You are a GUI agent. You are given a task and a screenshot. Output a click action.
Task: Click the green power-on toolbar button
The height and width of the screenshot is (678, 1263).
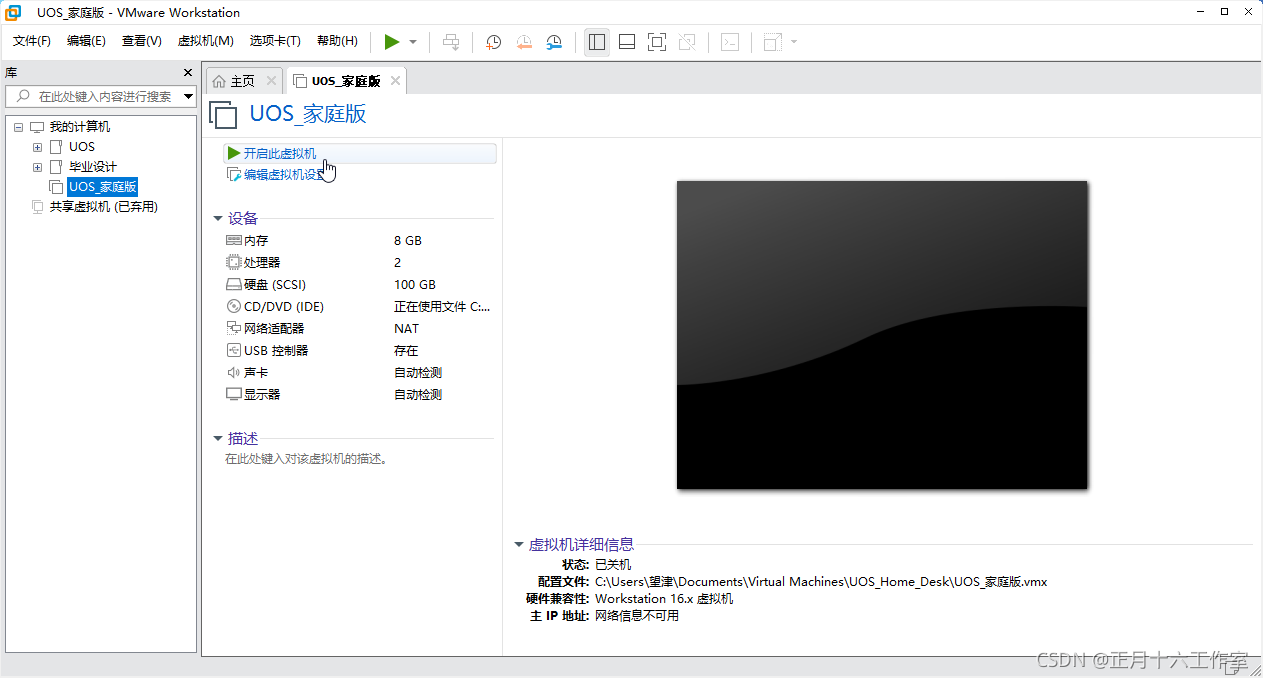tap(392, 42)
